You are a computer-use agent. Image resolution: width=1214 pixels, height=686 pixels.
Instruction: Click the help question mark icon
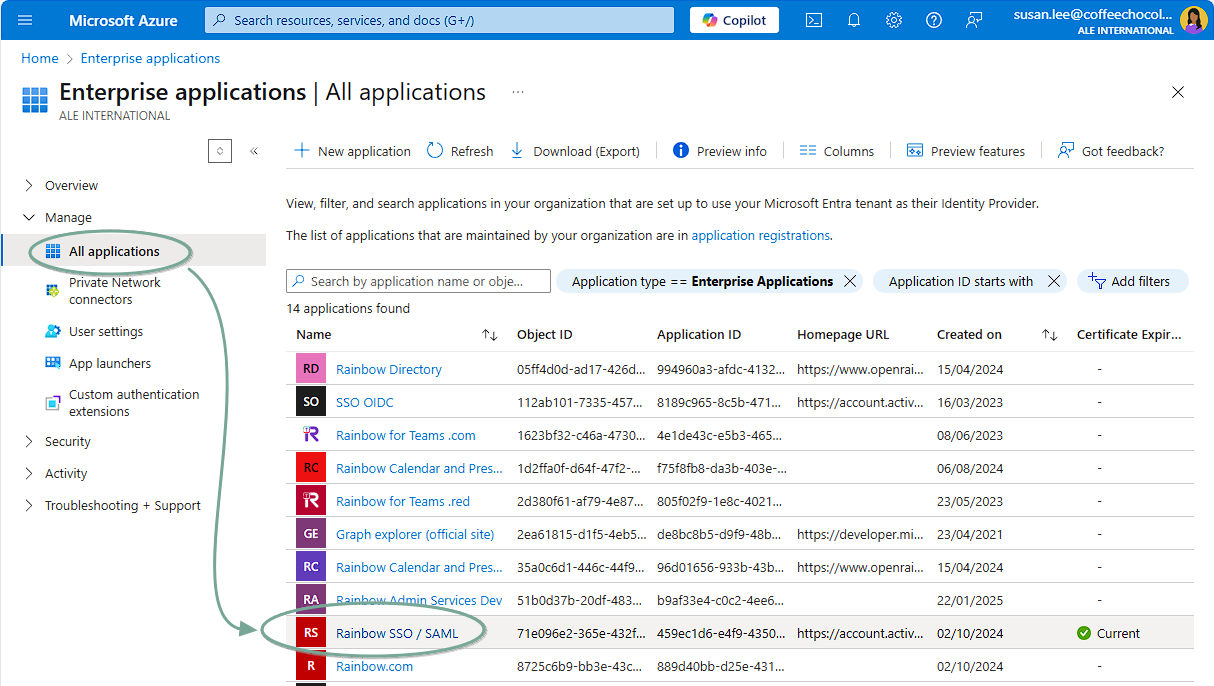[934, 20]
